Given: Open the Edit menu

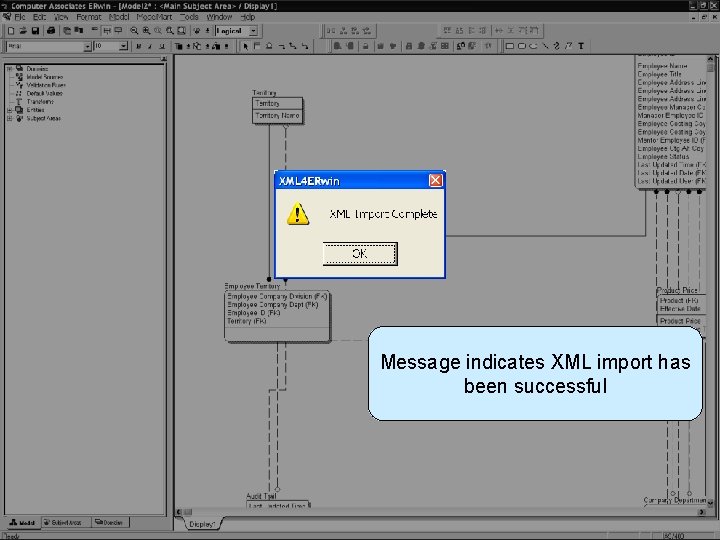Looking at the screenshot, I should (39, 17).
